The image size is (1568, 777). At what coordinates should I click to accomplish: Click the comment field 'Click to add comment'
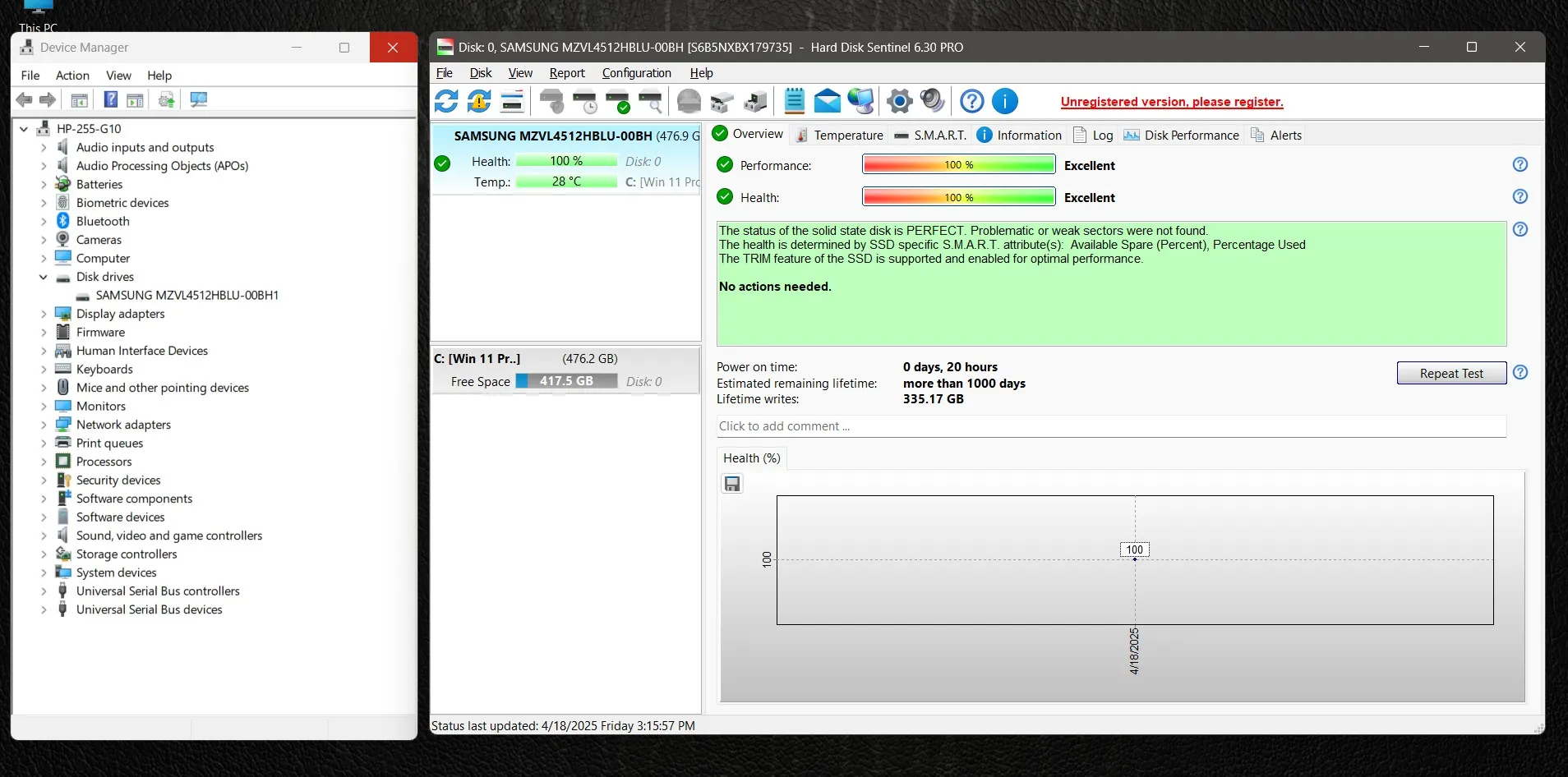point(1111,426)
